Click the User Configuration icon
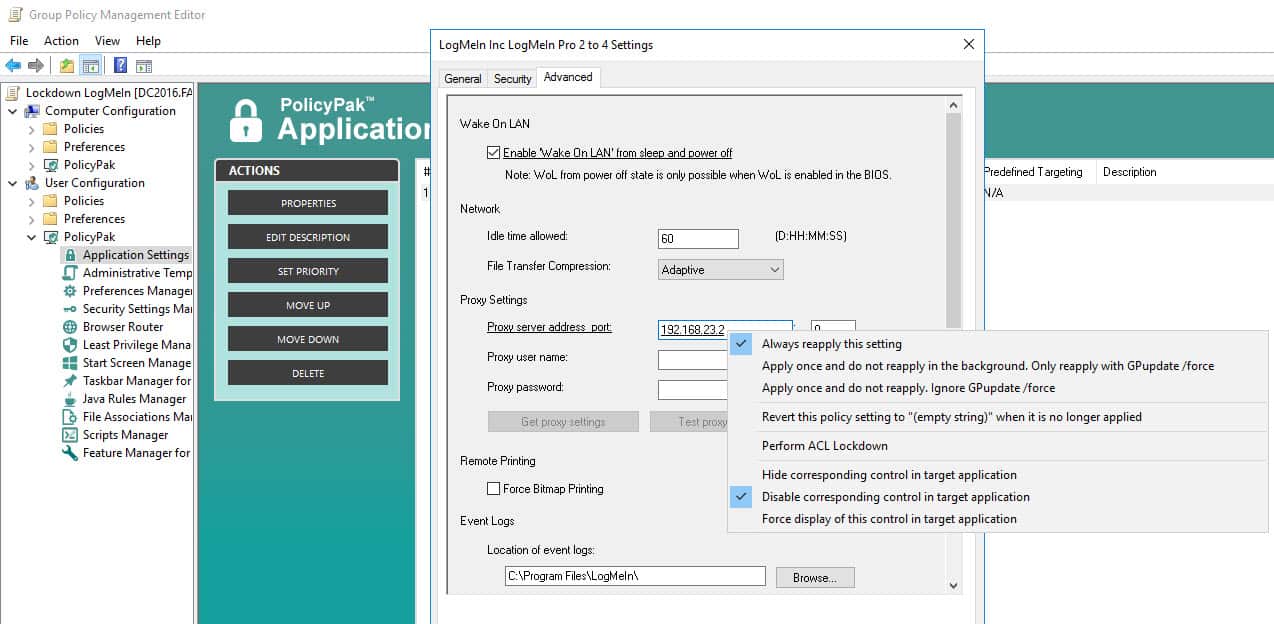1274x624 pixels. [33, 183]
